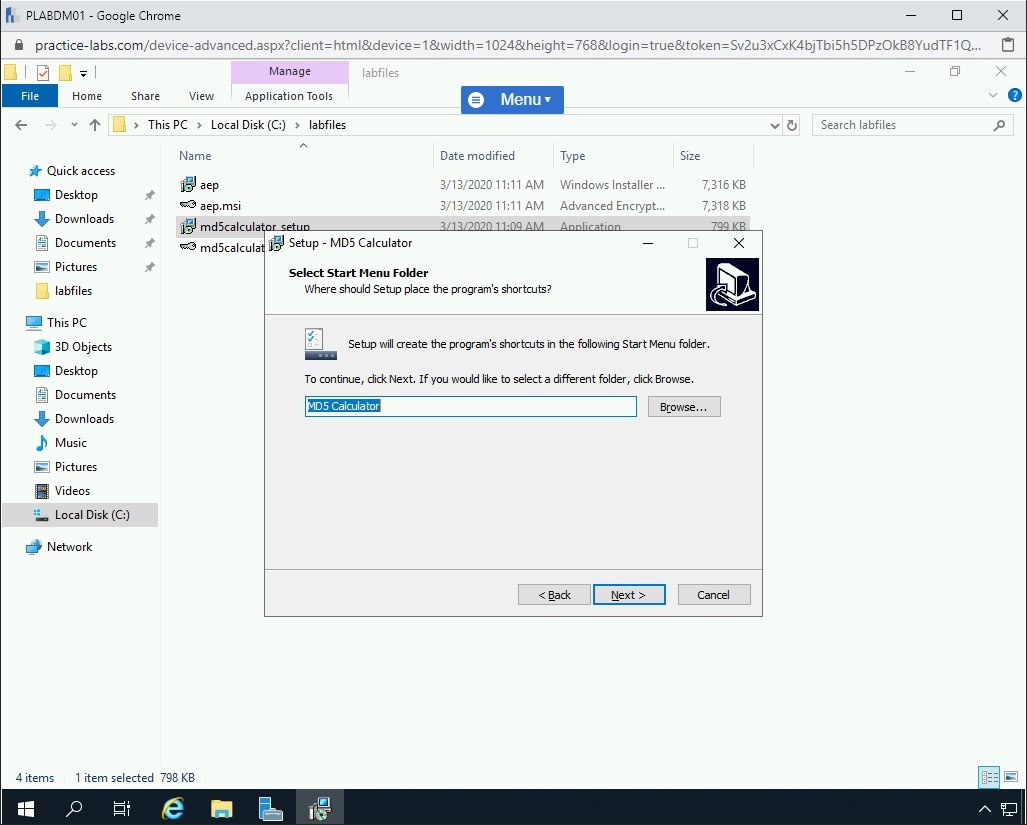Open the address bar history dropdown
This screenshot has width=1027, height=825.
coord(774,125)
